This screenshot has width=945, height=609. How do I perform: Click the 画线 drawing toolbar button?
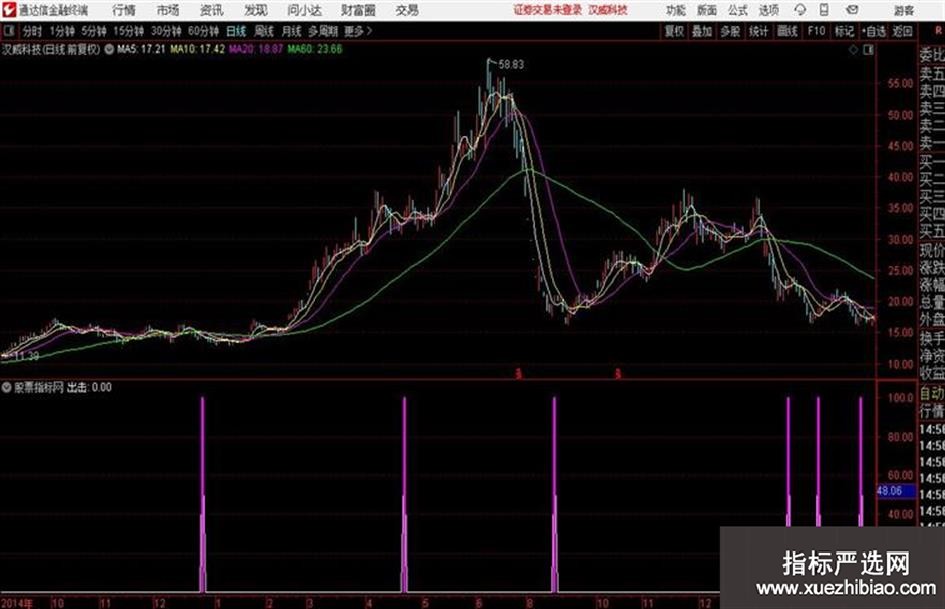[787, 31]
